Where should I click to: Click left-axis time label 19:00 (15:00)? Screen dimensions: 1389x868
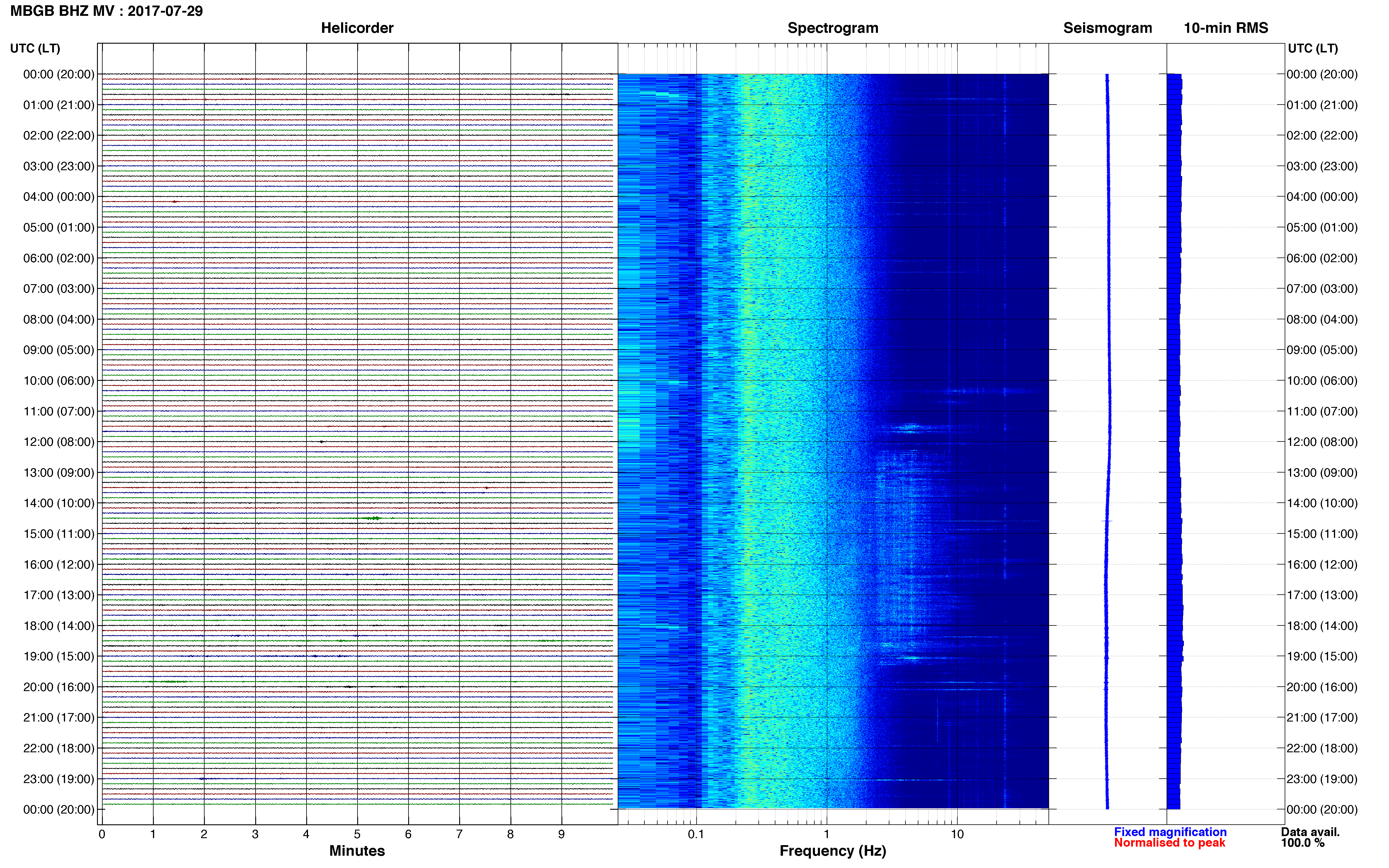click(59, 656)
